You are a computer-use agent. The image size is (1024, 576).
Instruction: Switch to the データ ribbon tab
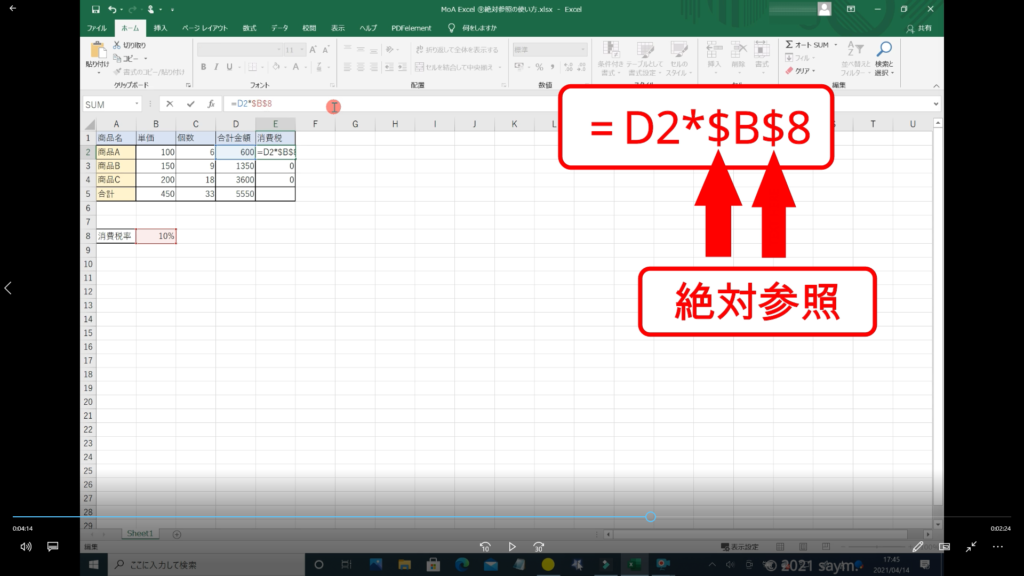click(280, 28)
